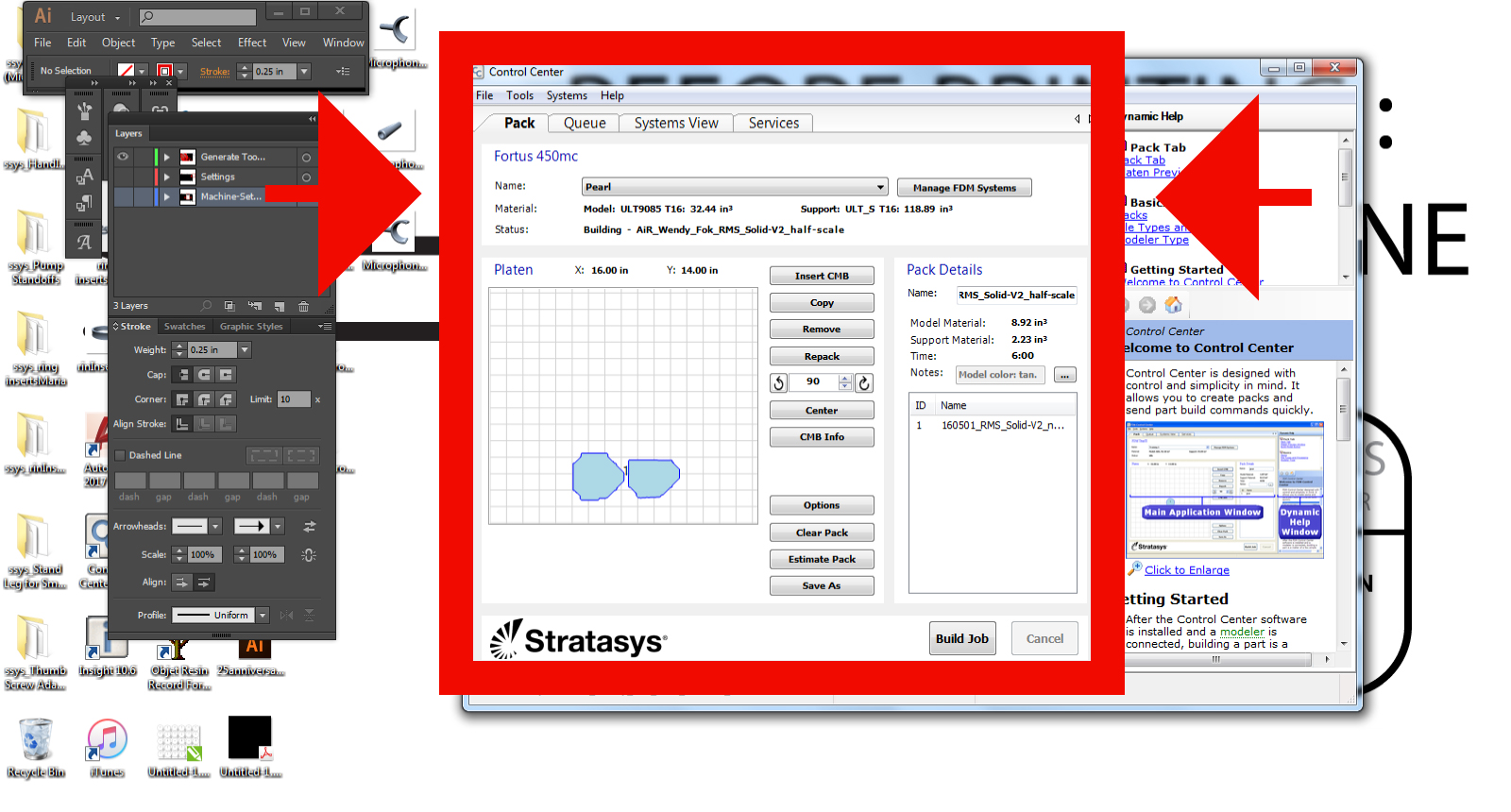Click Build Job button

(962, 638)
